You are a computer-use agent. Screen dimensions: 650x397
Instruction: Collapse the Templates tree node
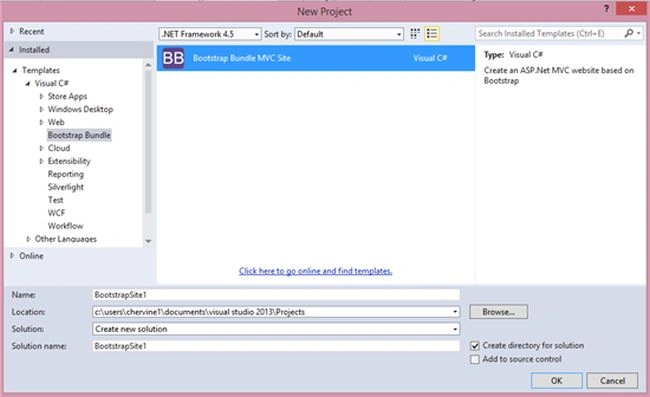[x=15, y=70]
